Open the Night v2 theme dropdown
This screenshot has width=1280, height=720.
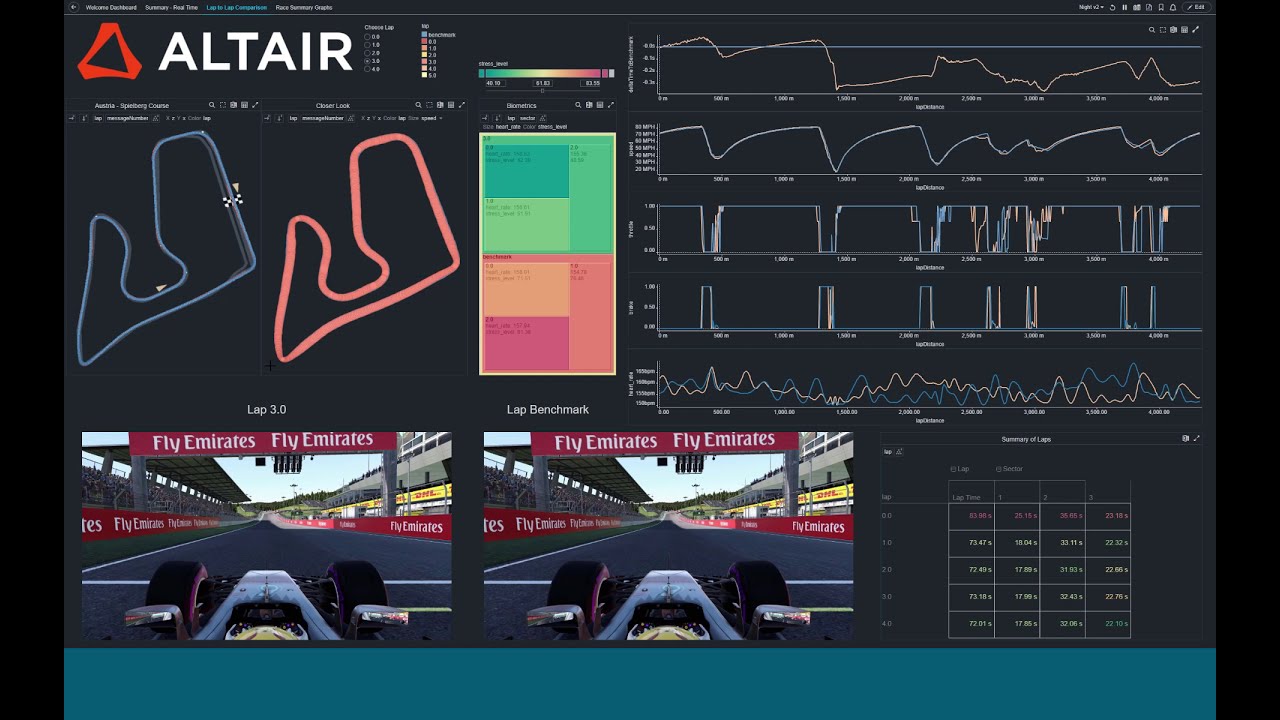pos(1091,7)
